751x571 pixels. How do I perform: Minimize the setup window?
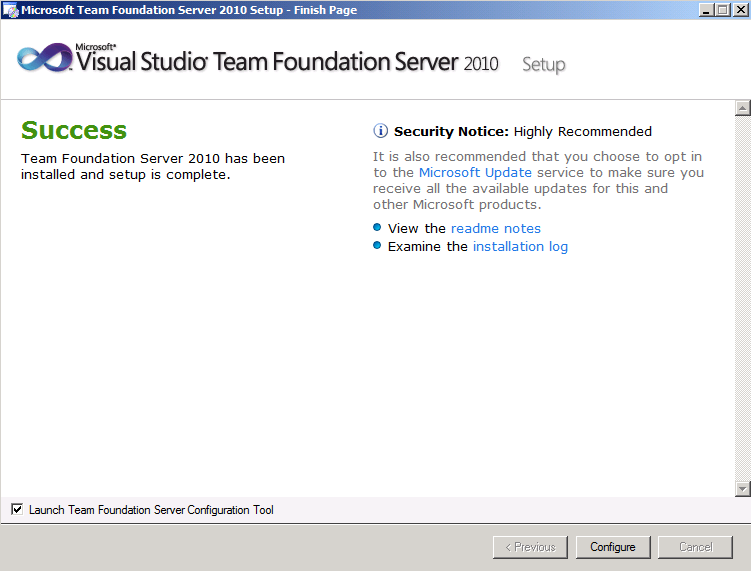coord(706,10)
